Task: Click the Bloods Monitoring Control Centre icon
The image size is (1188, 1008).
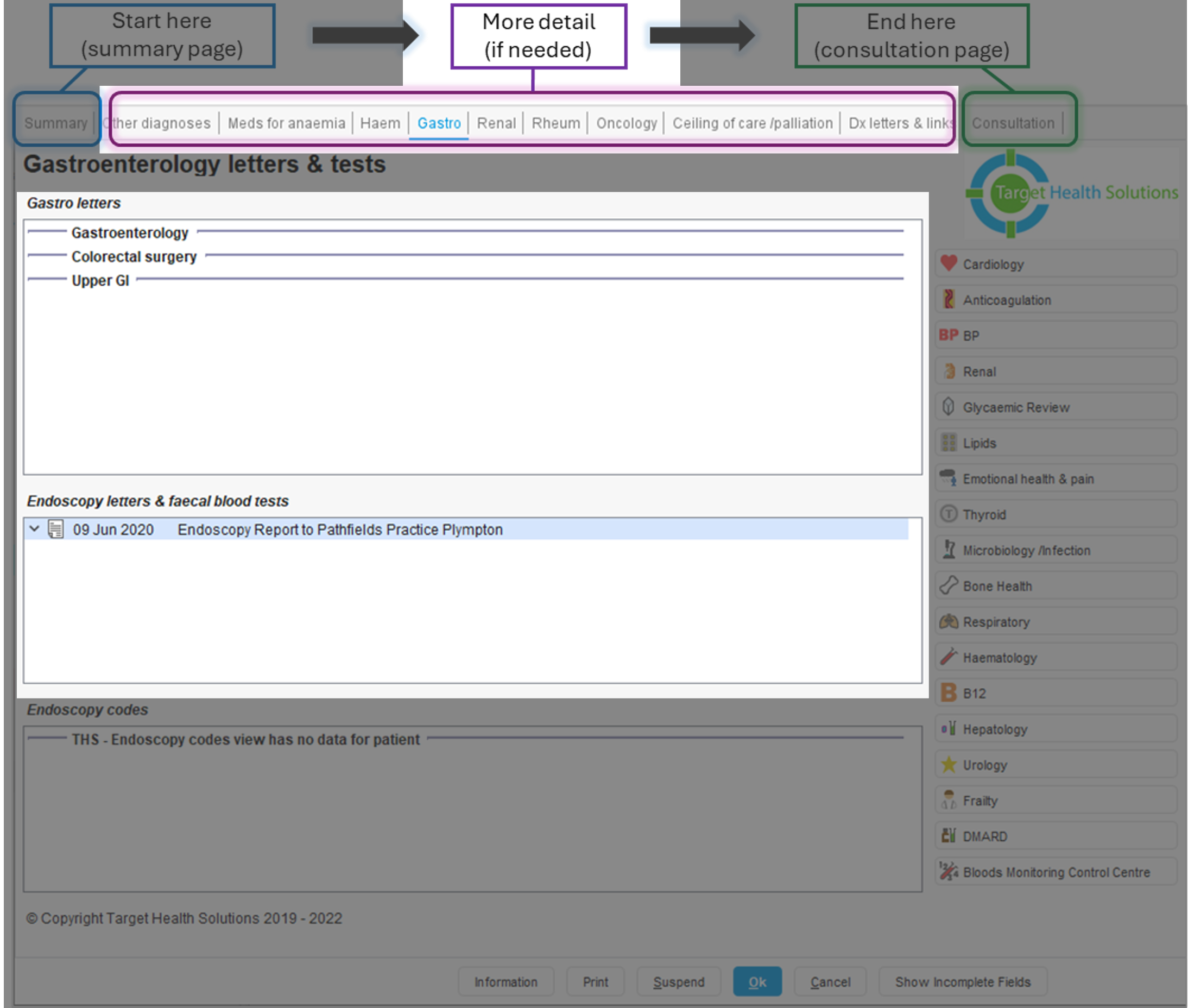Action: coord(949,872)
